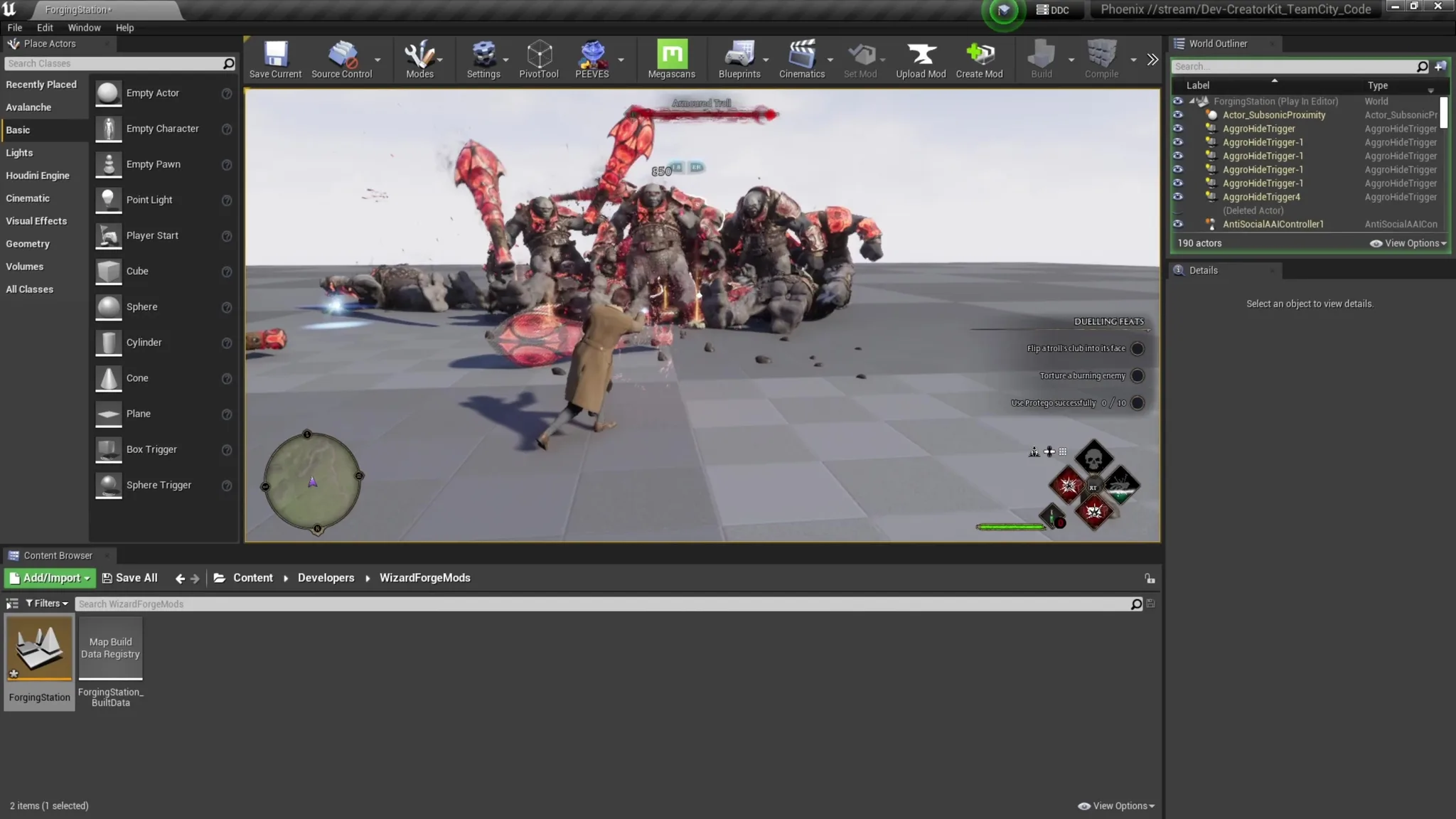Select the Lights category in Place Actors
This screenshot has width=1456, height=819.
pos(19,153)
